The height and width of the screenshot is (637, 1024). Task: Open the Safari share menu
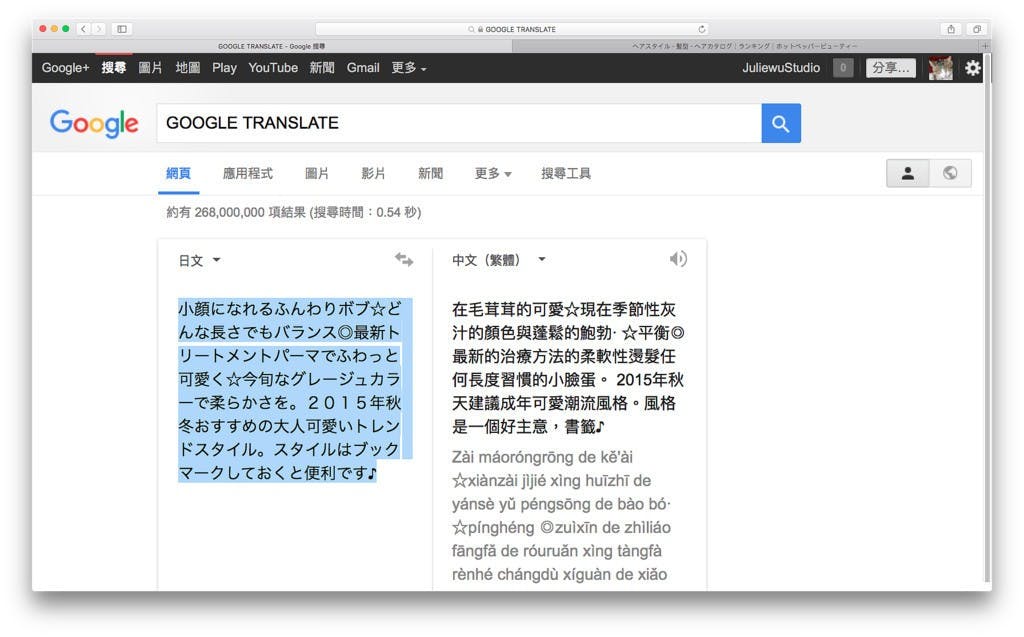coord(951,29)
